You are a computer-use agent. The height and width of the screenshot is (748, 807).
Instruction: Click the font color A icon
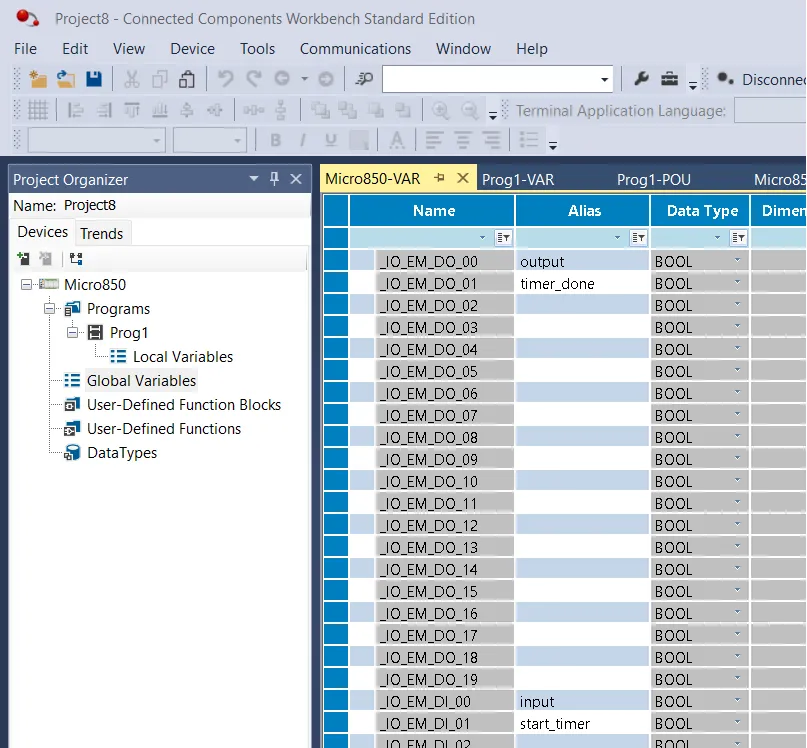[x=396, y=140]
